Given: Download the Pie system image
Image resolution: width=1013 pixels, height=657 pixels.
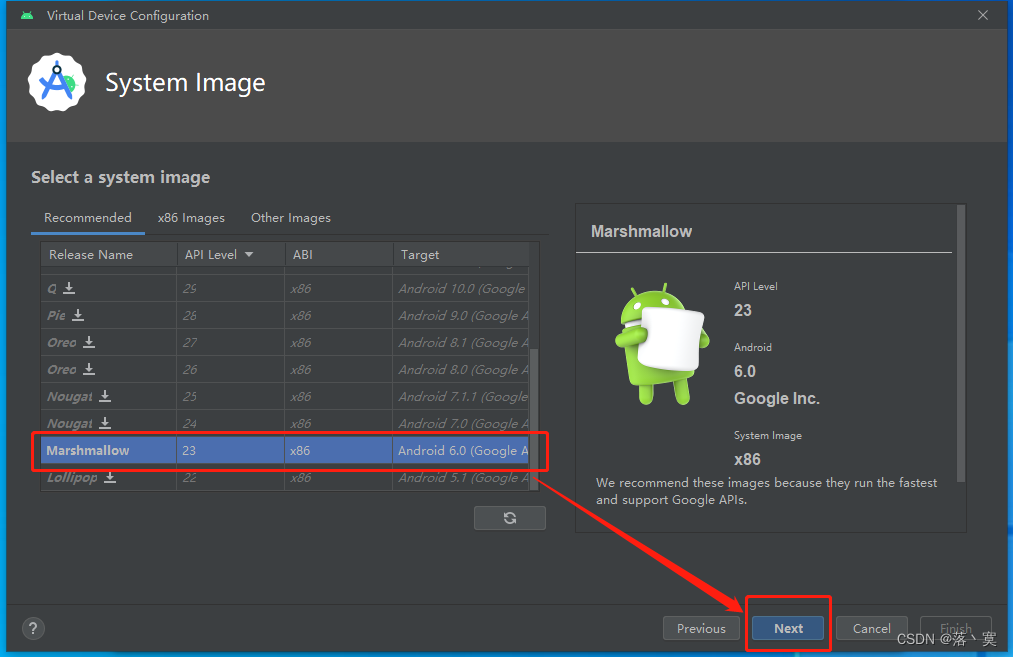Looking at the screenshot, I should coord(78,315).
